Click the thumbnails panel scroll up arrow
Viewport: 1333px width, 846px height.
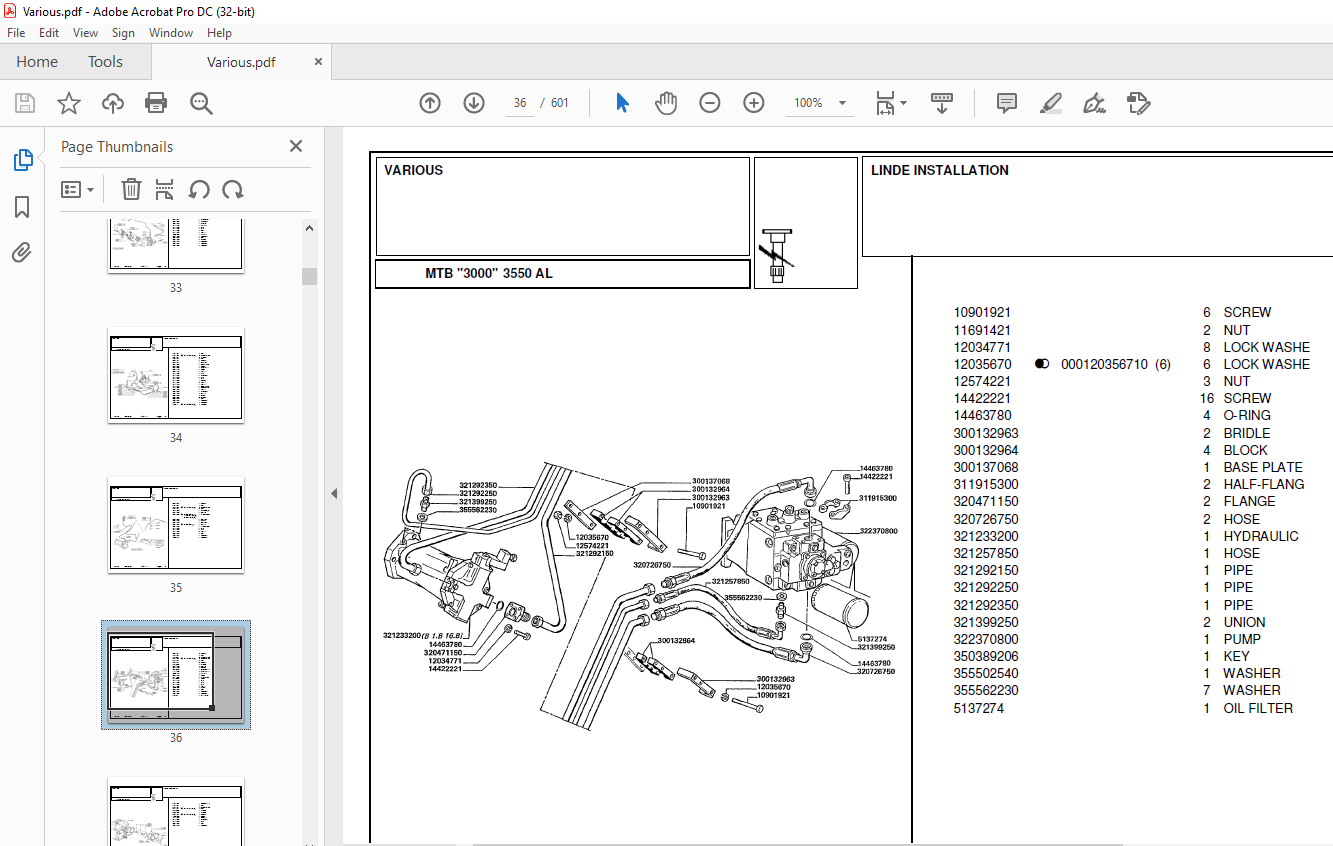coord(310,228)
